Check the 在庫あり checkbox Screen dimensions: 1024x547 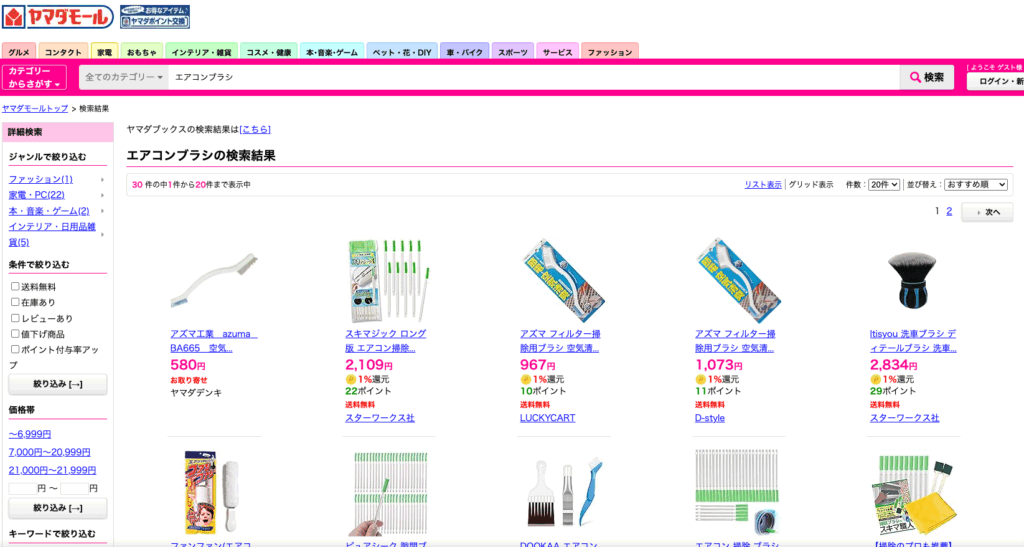pos(15,302)
